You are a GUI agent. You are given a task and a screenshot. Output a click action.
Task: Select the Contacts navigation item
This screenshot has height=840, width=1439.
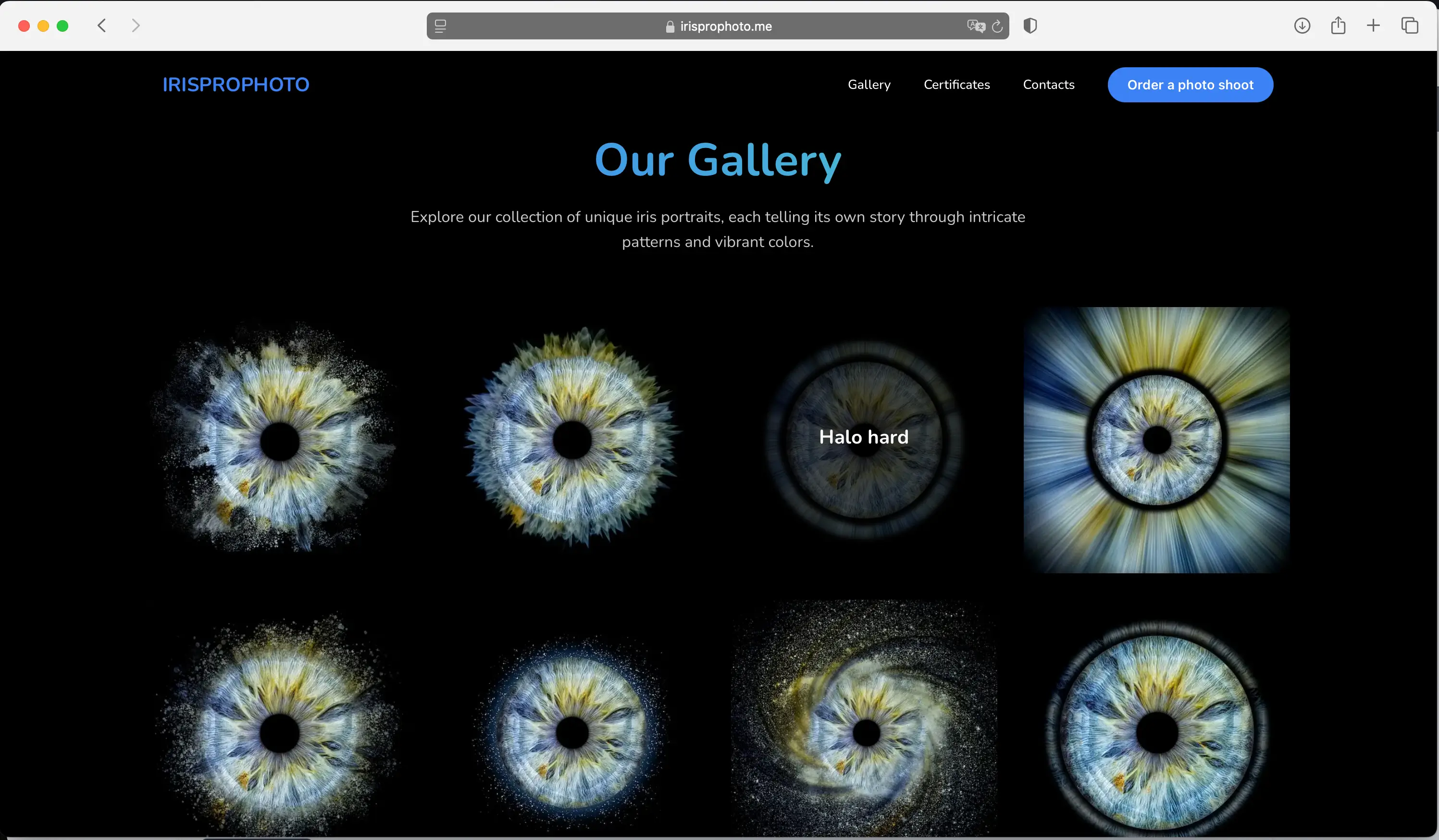1048,85
